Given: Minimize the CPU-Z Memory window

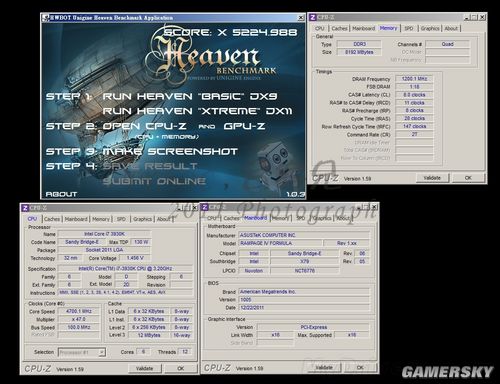Looking at the screenshot, I should click(467, 17).
